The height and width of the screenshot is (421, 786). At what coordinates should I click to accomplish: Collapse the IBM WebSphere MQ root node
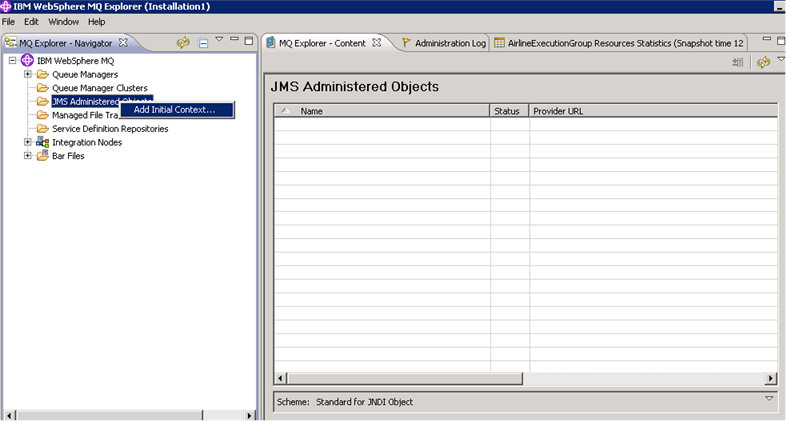(13, 61)
